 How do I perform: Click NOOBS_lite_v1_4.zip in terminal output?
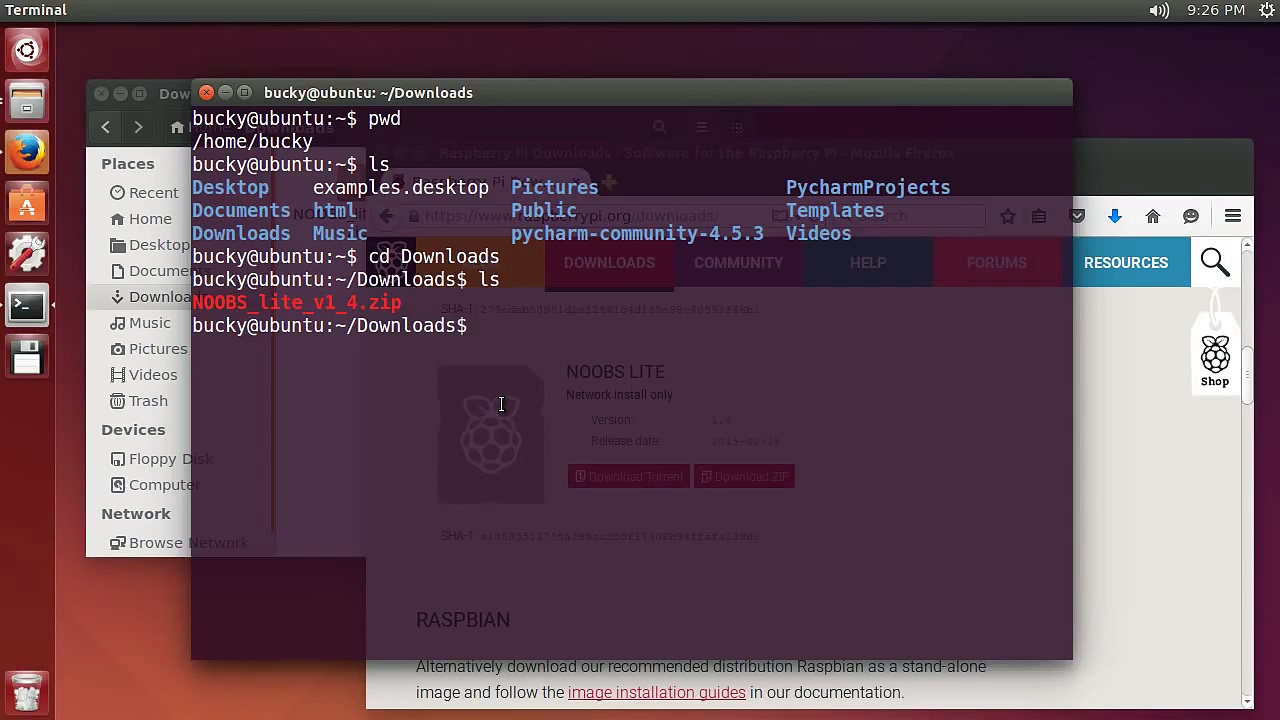[297, 302]
